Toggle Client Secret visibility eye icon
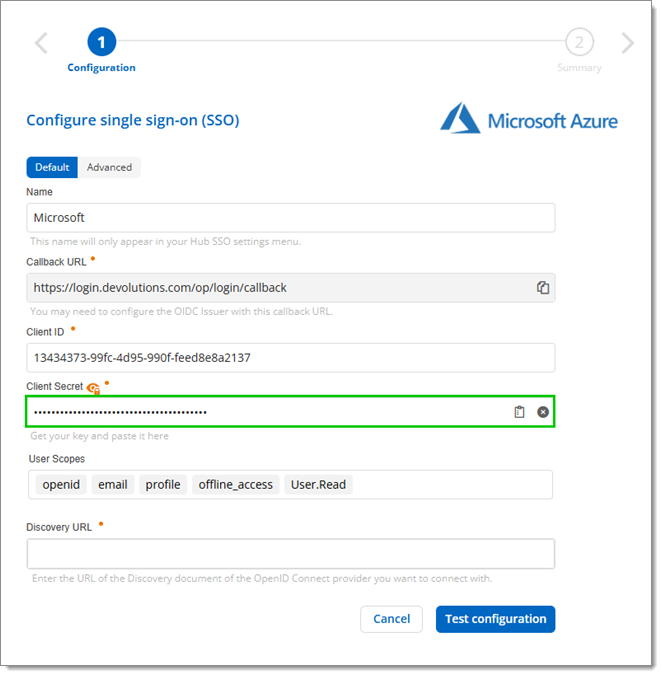The width and height of the screenshot is (662, 676). pyautogui.click(x=94, y=388)
